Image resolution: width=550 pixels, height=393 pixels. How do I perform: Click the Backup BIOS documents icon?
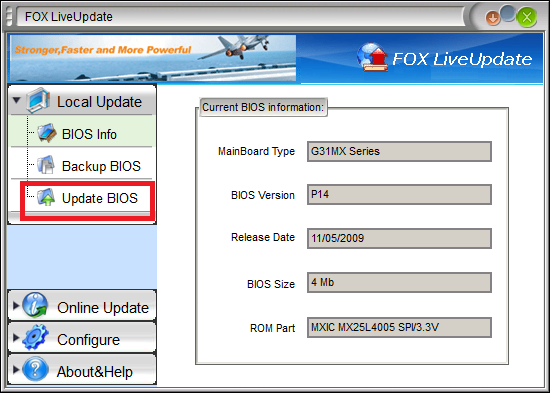[x=46, y=165]
